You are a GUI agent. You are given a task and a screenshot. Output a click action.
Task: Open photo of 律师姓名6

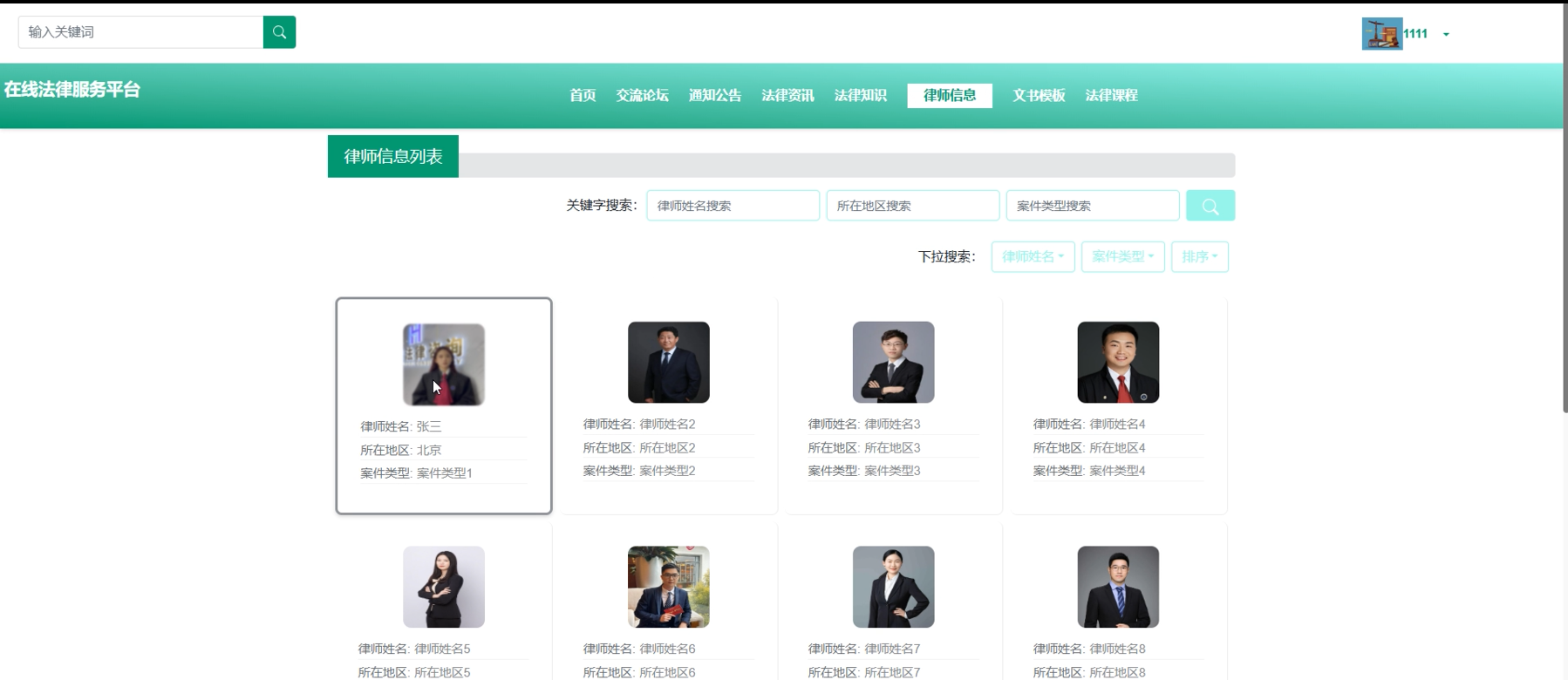669,587
